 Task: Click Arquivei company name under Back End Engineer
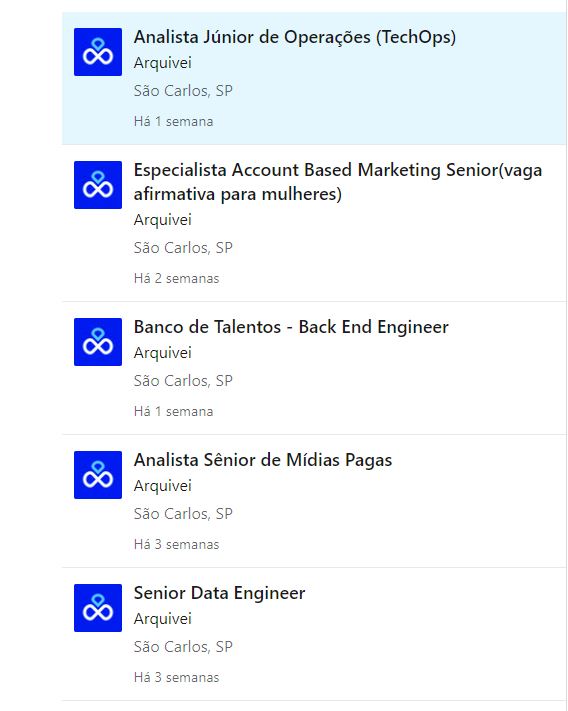point(163,352)
